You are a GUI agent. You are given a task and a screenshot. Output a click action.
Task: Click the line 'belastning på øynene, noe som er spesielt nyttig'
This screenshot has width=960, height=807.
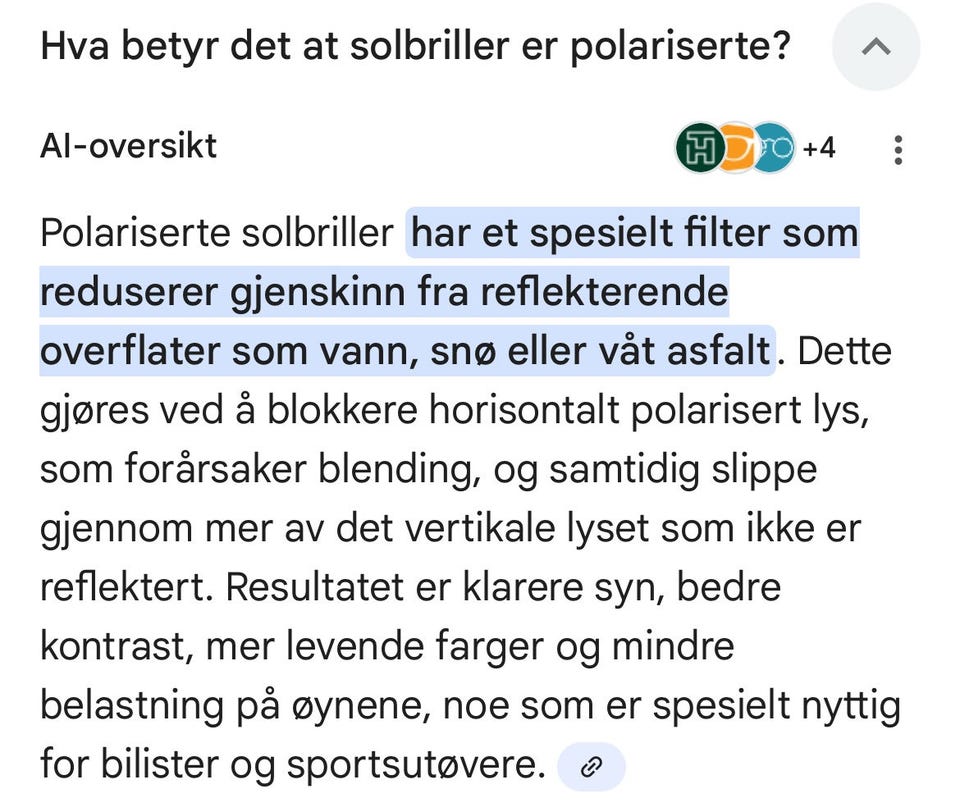[470, 706]
